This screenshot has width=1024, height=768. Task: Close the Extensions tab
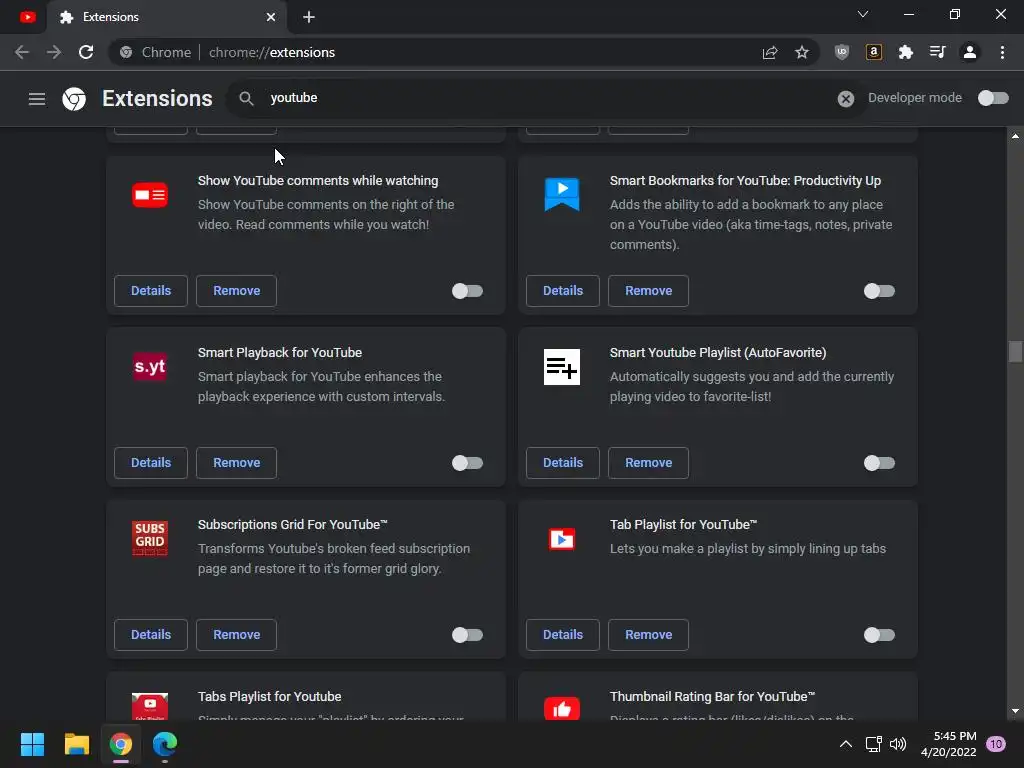click(271, 17)
